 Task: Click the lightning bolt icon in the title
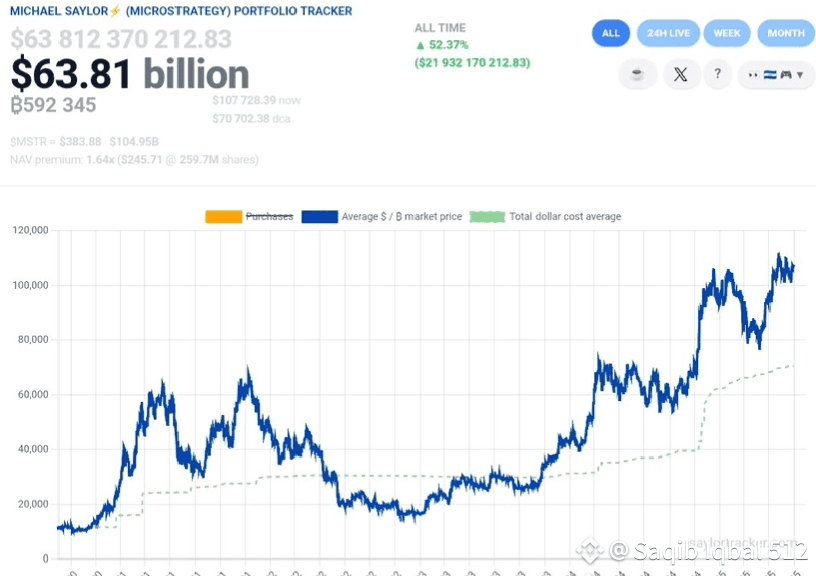(113, 11)
